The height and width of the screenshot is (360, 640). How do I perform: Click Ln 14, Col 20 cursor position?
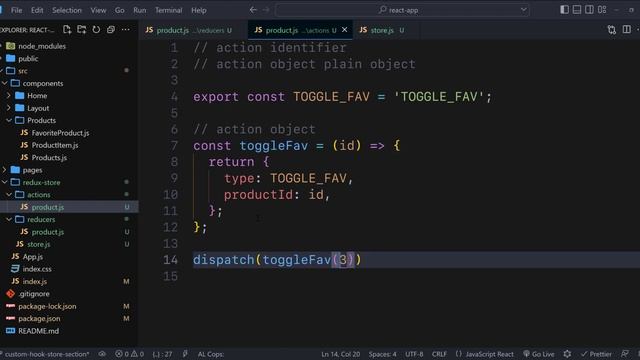[340, 354]
